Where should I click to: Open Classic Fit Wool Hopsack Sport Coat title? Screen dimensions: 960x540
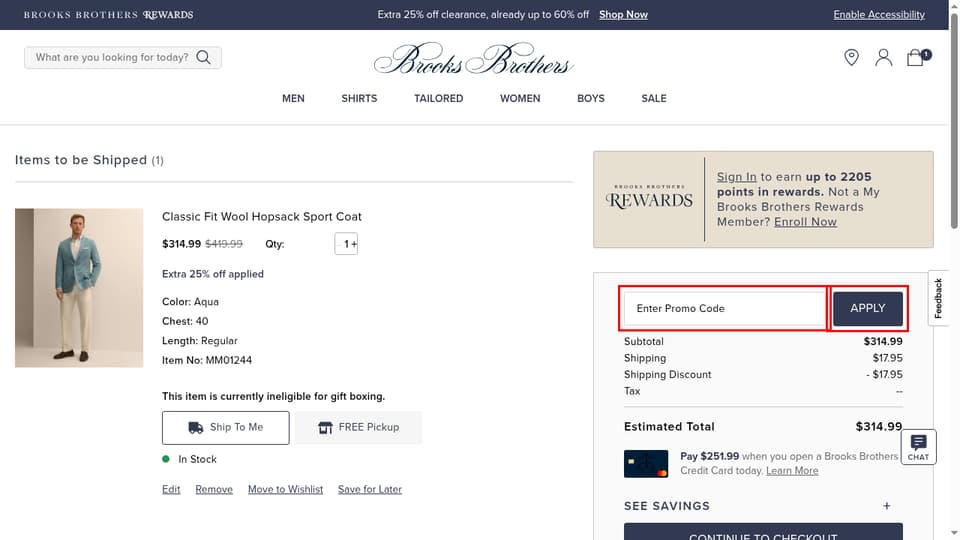click(x=261, y=217)
